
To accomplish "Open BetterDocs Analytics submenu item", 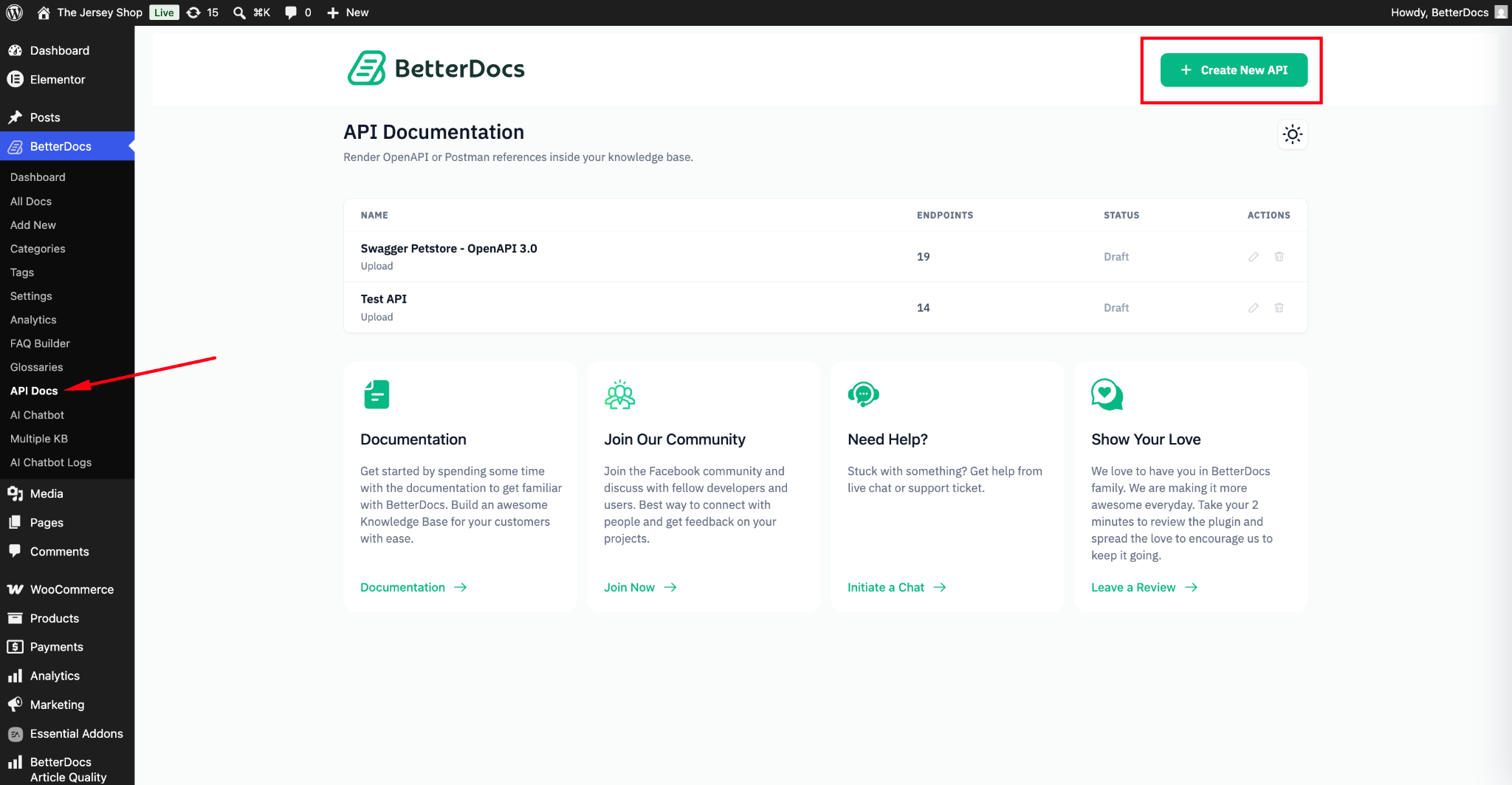I will point(33,320).
